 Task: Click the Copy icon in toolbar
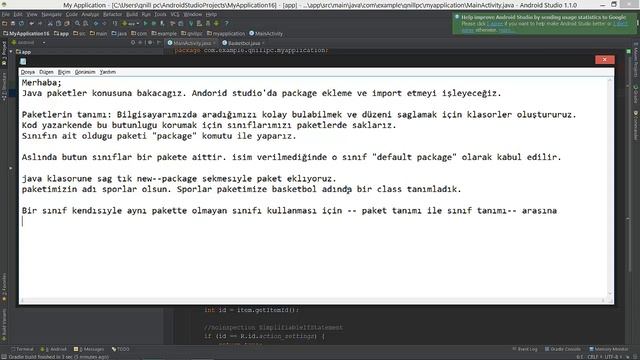58,23
